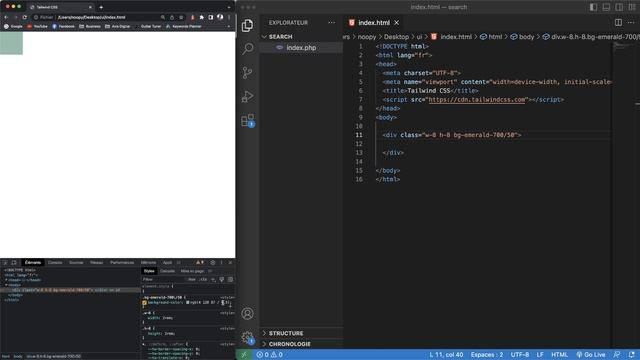Image resolution: width=640 pixels, height=360 pixels.
Task: Click feedback icon in status bar
Action: (x=617, y=355)
